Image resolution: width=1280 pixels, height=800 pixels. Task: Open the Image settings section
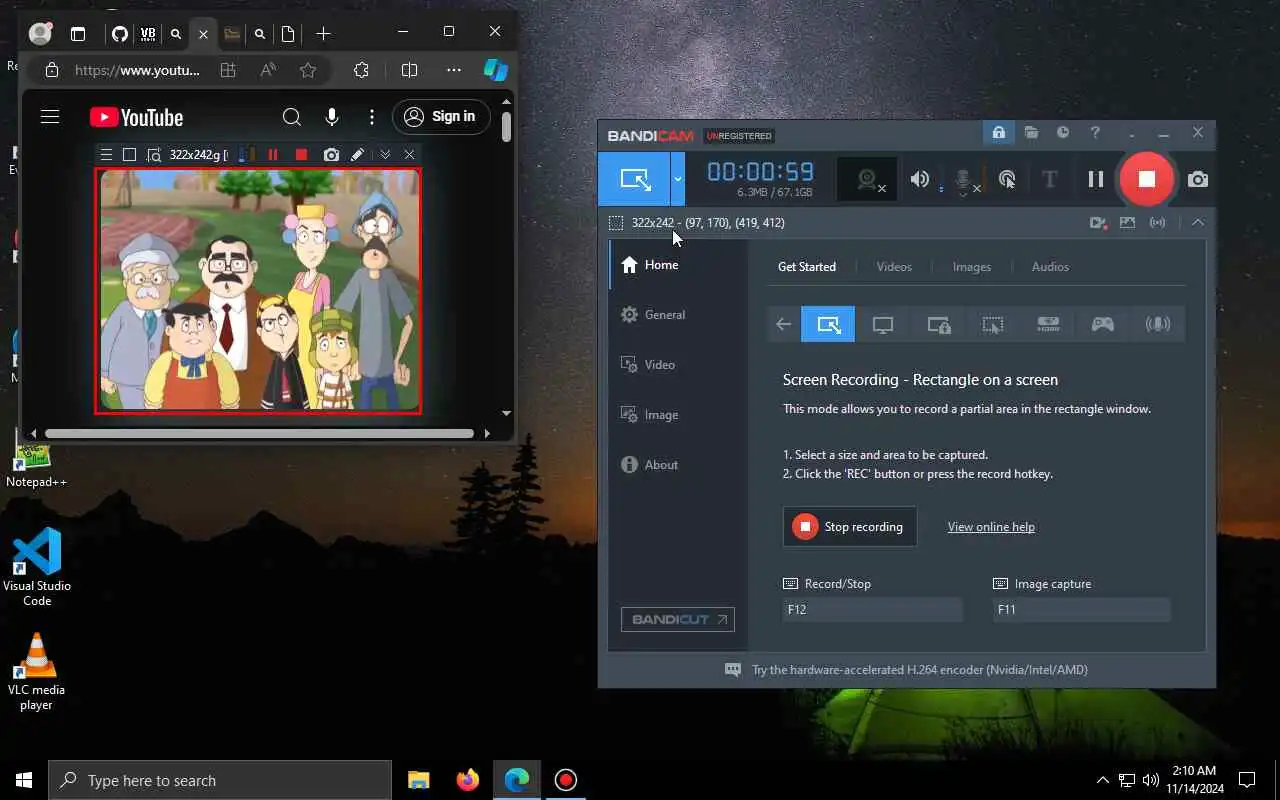pyautogui.click(x=678, y=415)
